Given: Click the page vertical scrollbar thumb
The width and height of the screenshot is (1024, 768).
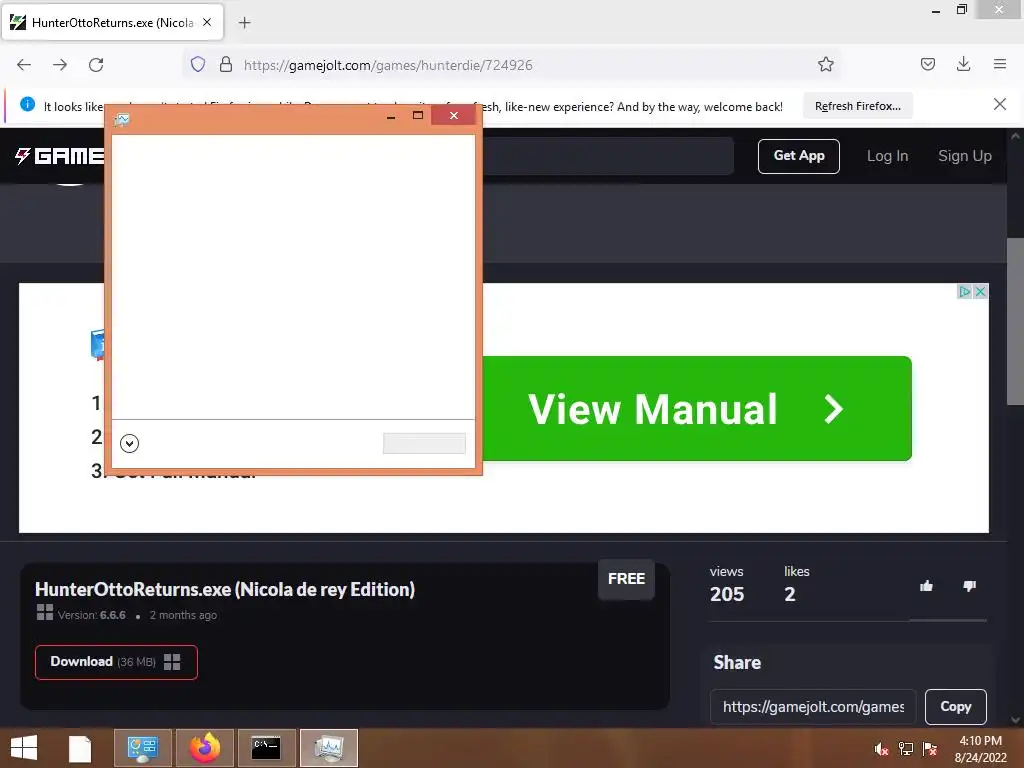Looking at the screenshot, I should pos(1015,321).
